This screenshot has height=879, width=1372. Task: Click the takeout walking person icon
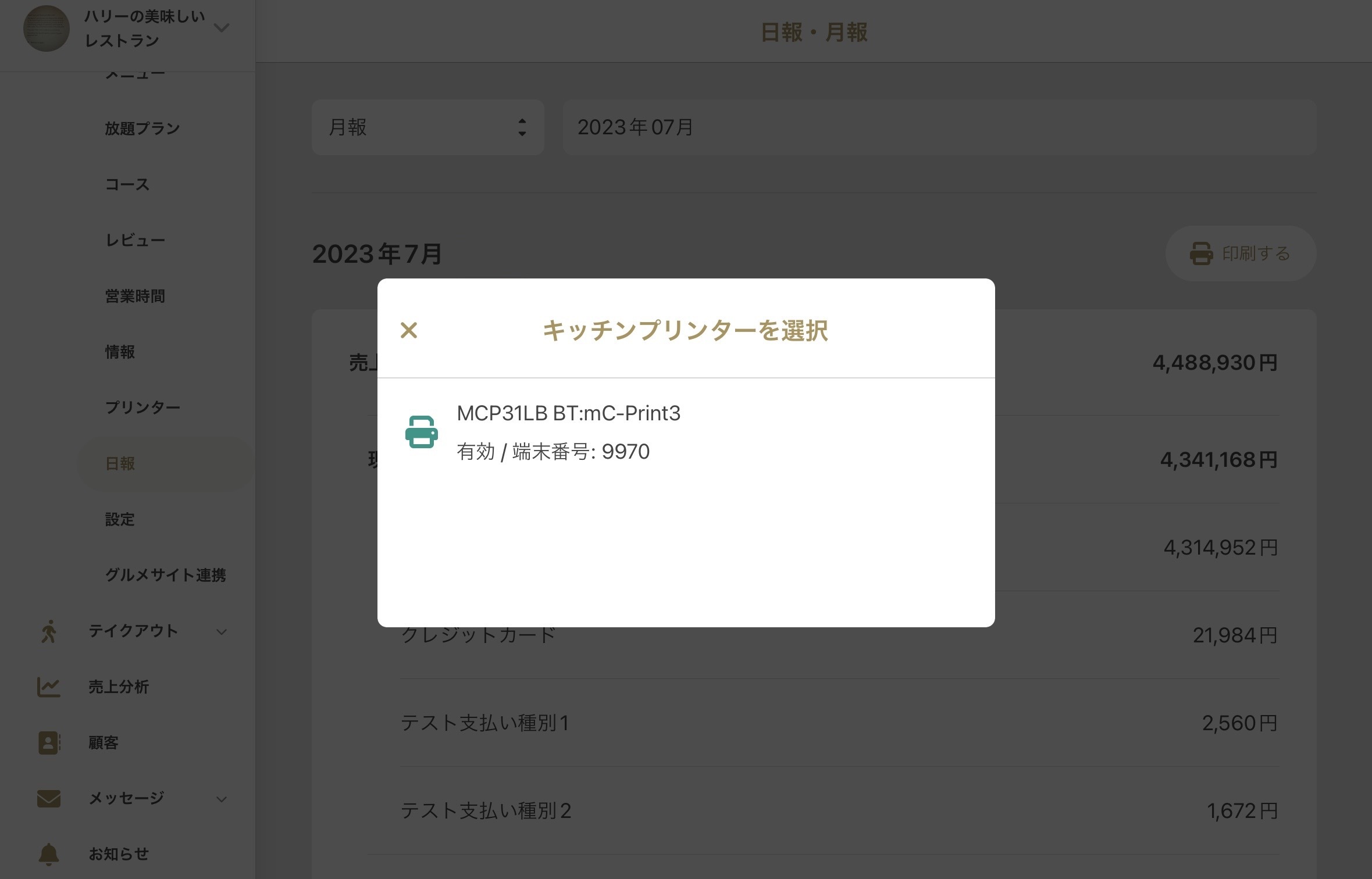pyautogui.click(x=49, y=631)
